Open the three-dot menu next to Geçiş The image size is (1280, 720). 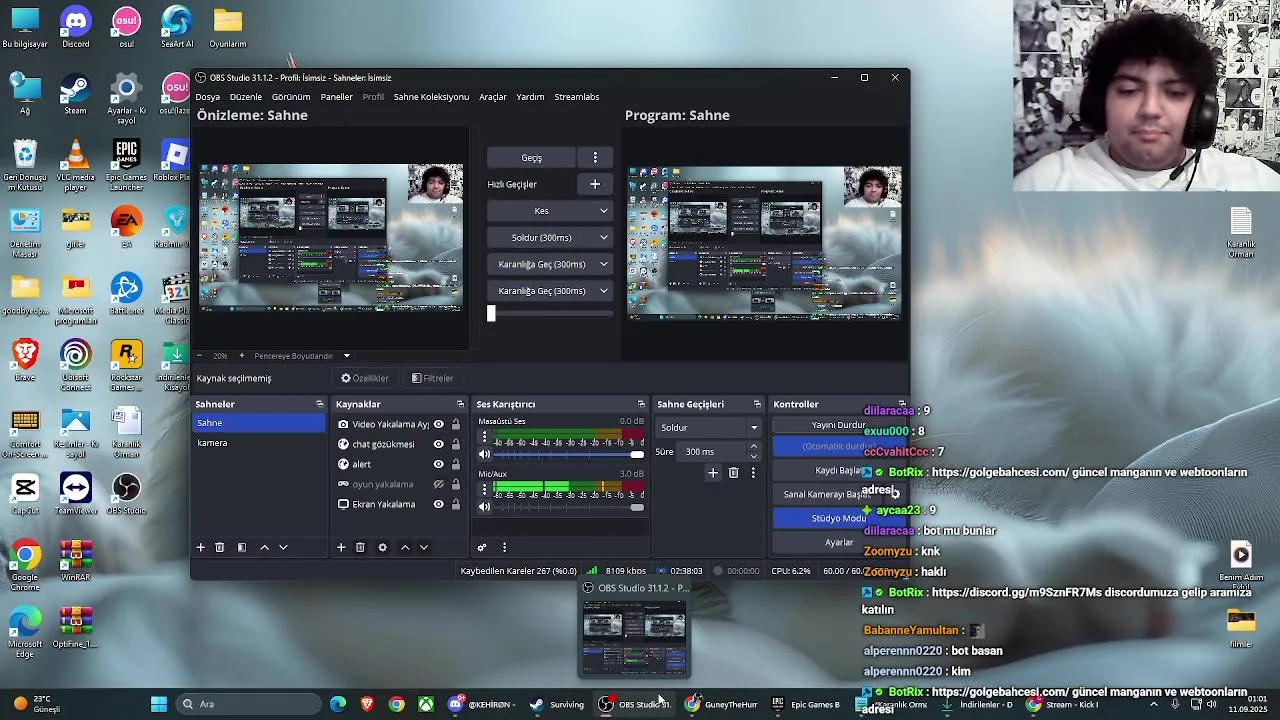click(x=595, y=158)
